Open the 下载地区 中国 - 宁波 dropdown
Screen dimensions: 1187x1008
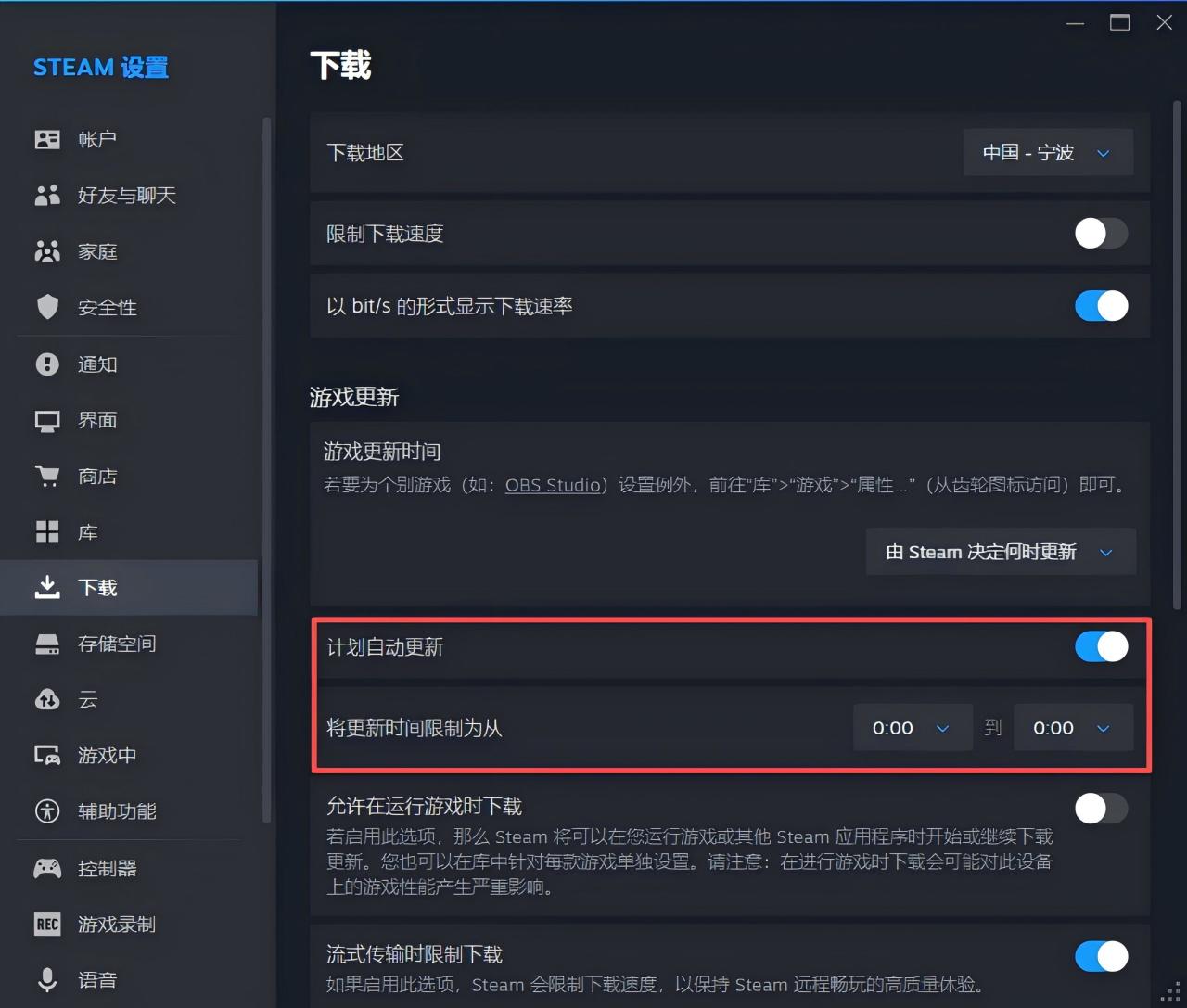(1049, 153)
